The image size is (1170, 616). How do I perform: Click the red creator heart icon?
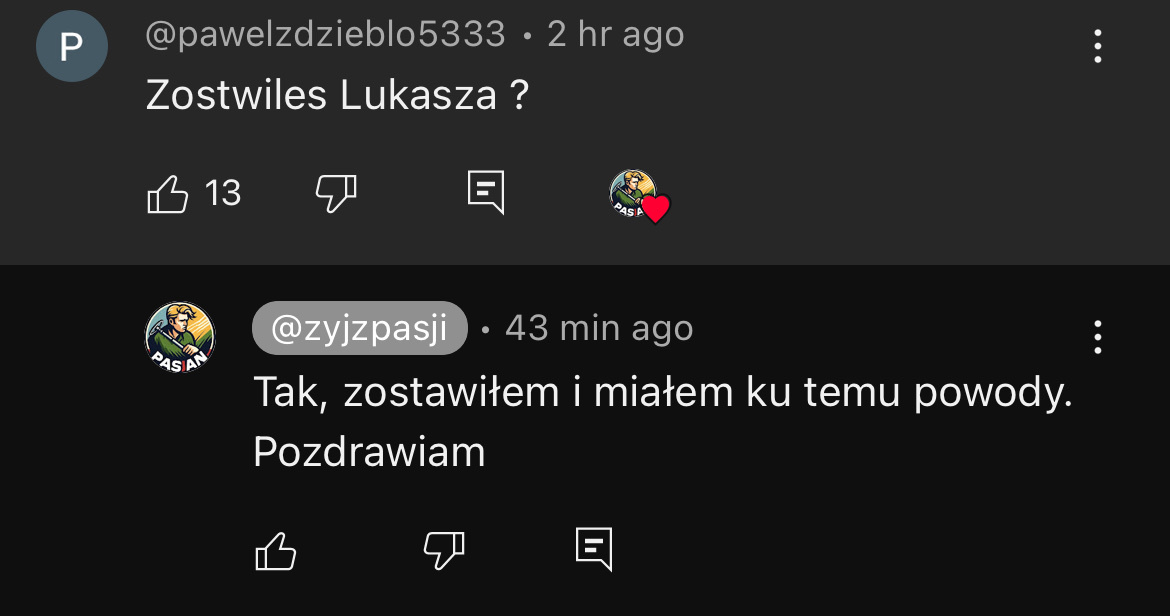(x=655, y=209)
